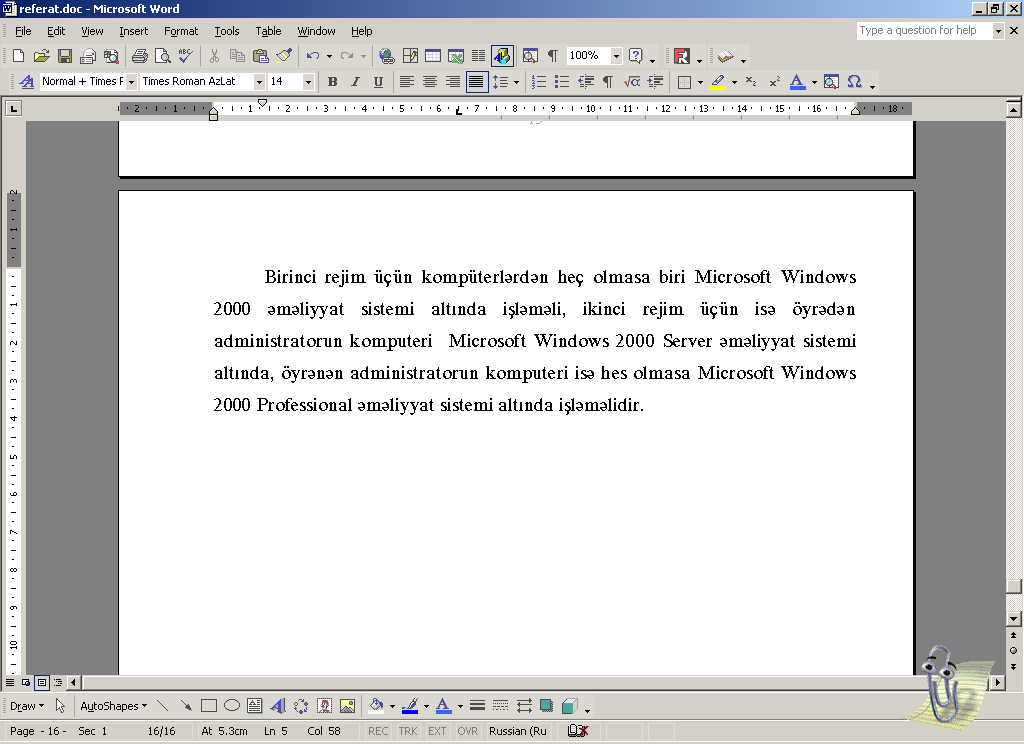1024x744 pixels.
Task: Toggle subscript formatting
Action: 751,82
